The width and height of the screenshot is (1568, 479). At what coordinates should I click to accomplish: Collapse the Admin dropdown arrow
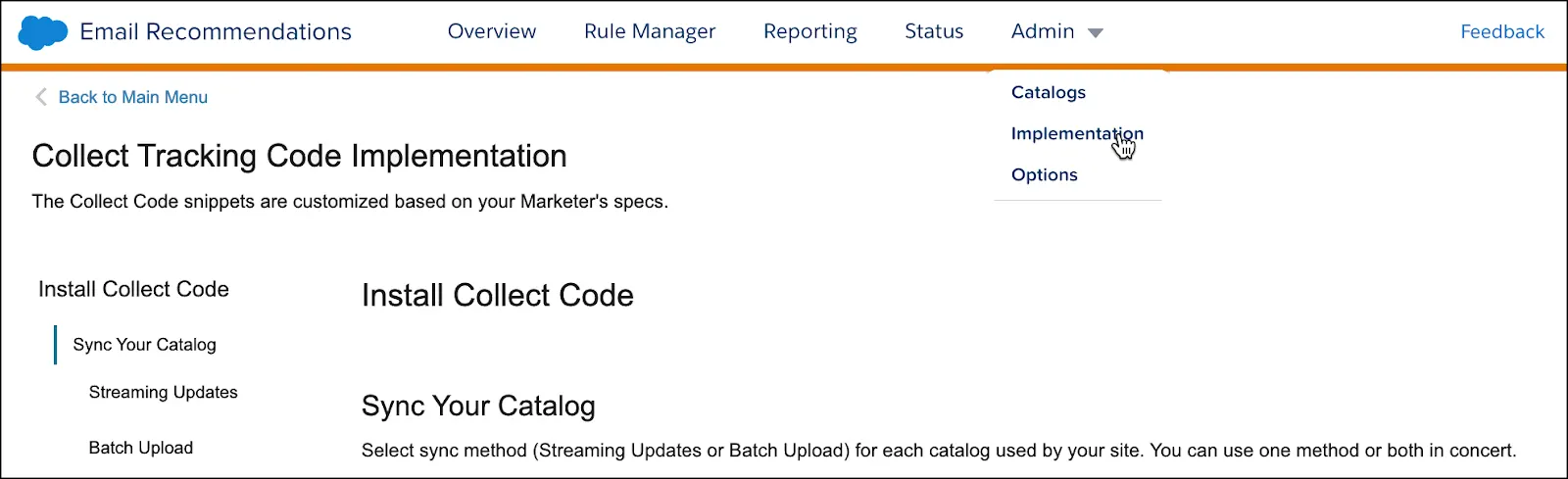pos(1096,33)
